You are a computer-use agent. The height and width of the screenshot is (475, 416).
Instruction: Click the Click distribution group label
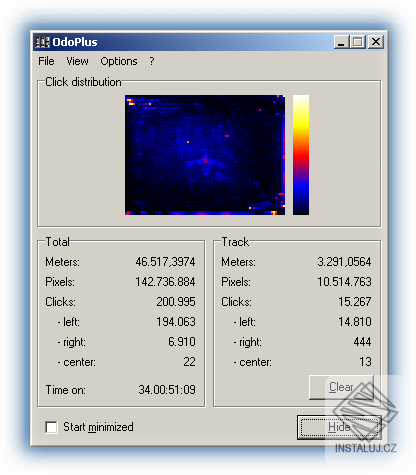(83, 82)
